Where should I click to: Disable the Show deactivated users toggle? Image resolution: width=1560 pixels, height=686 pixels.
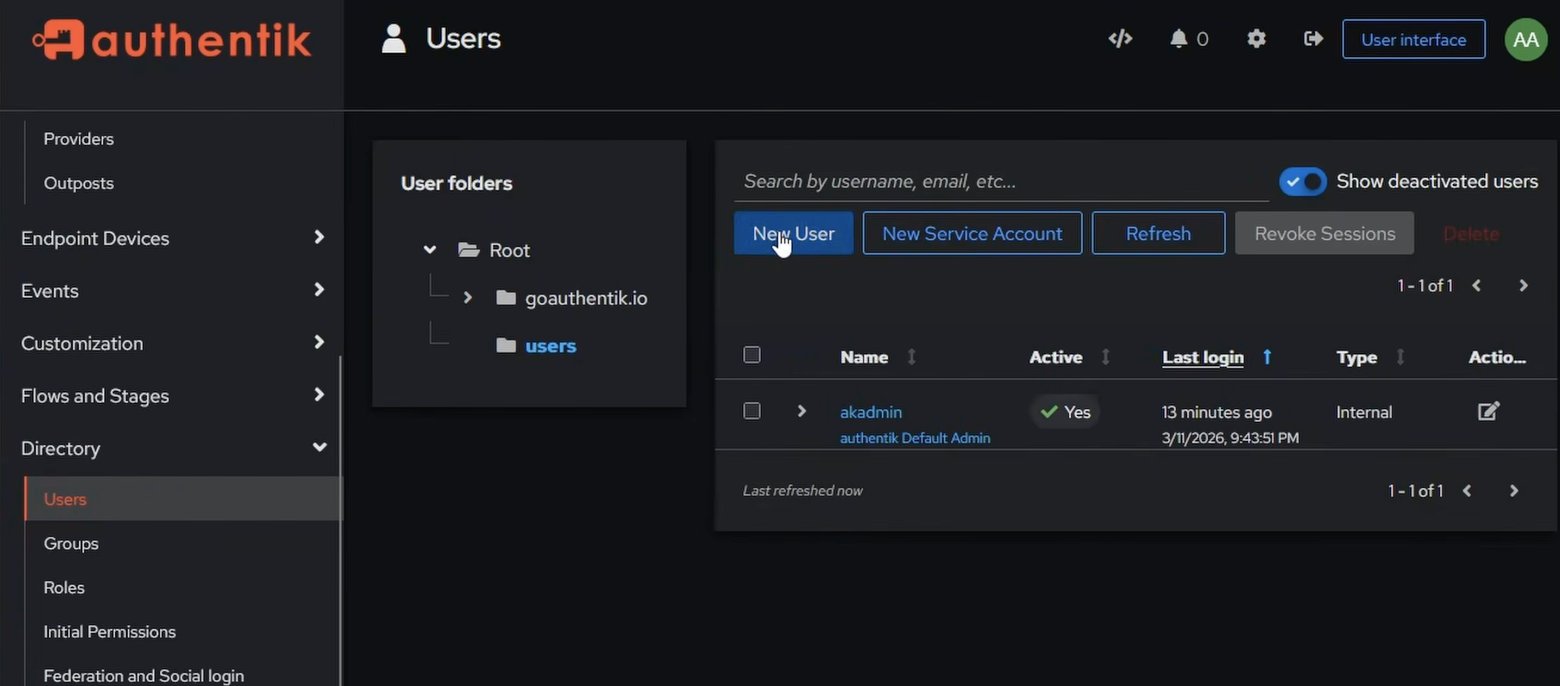click(1301, 181)
